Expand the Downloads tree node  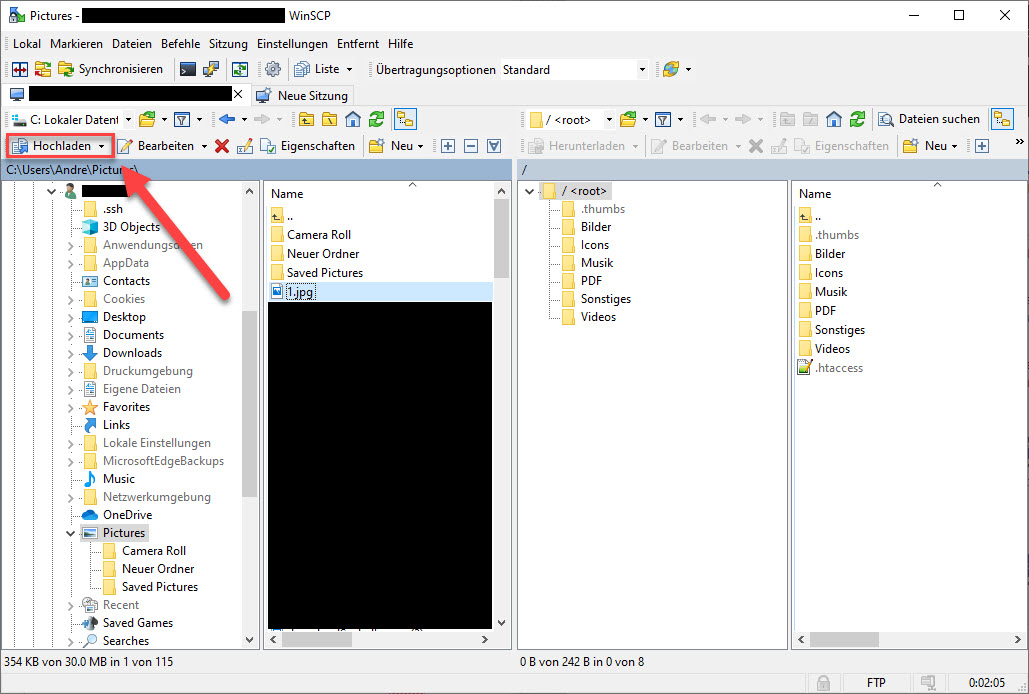[x=70, y=354]
